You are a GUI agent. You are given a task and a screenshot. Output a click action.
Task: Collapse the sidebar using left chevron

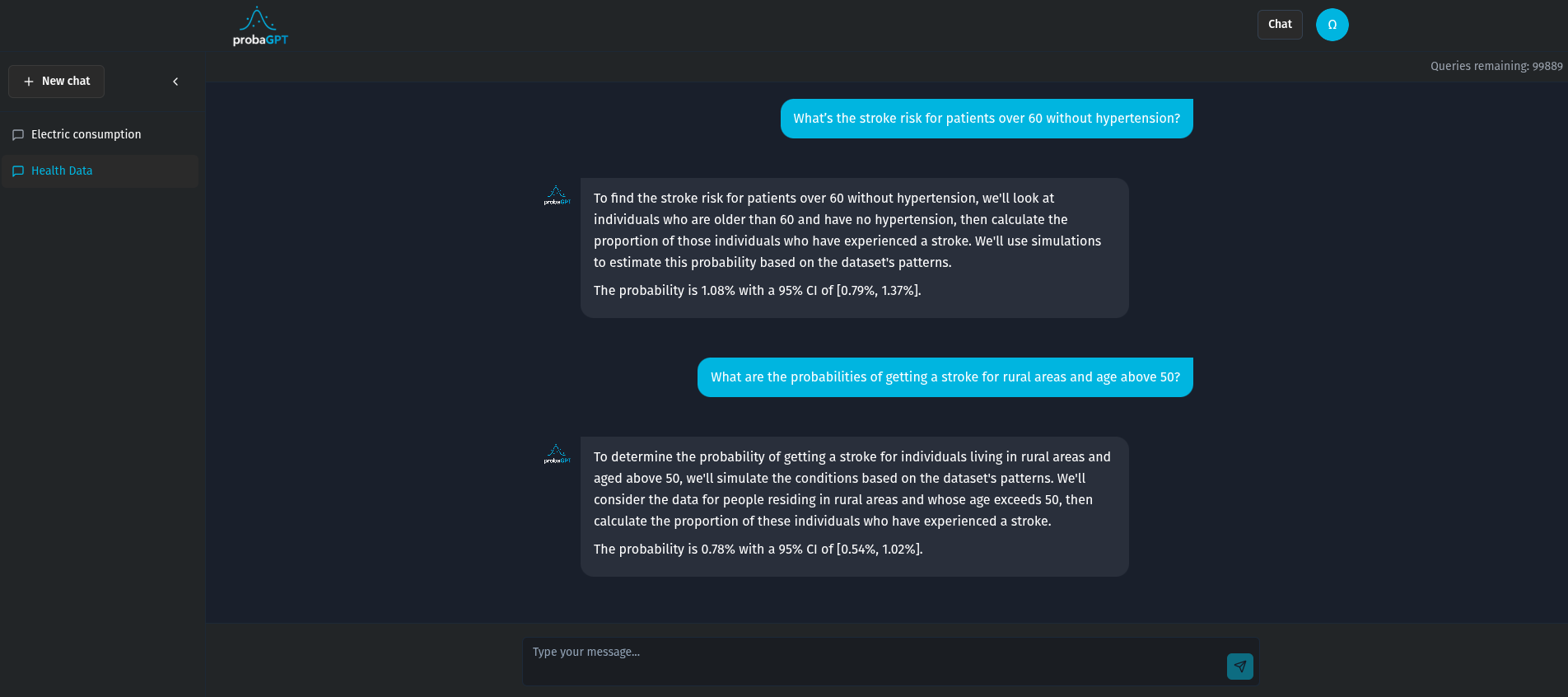[175, 82]
